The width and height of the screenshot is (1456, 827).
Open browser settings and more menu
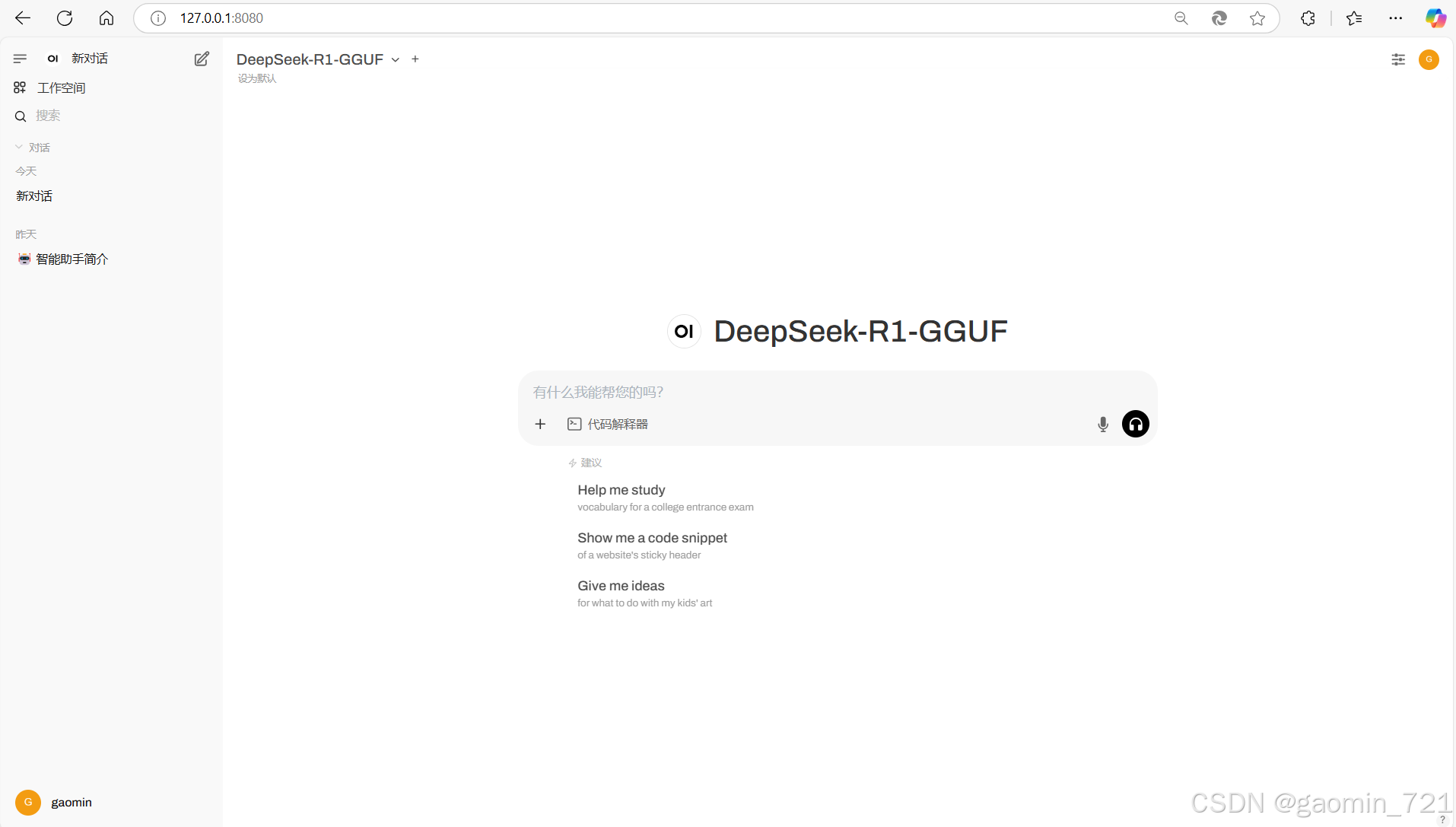tap(1396, 18)
